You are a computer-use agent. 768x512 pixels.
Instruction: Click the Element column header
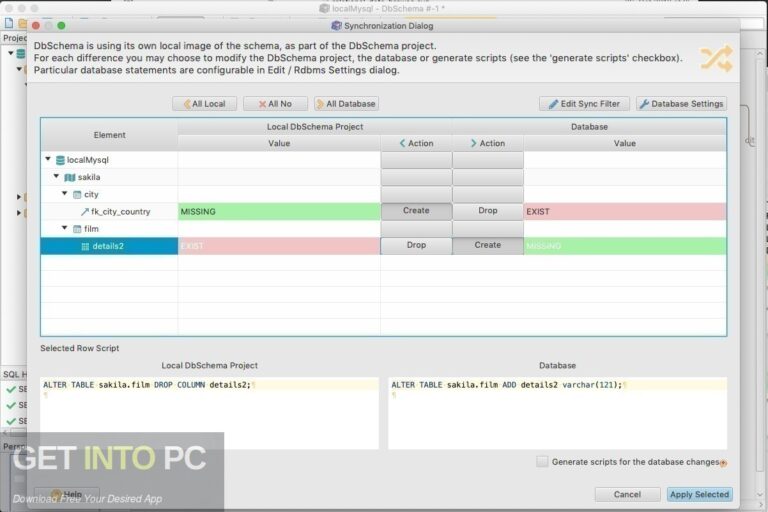coord(109,135)
